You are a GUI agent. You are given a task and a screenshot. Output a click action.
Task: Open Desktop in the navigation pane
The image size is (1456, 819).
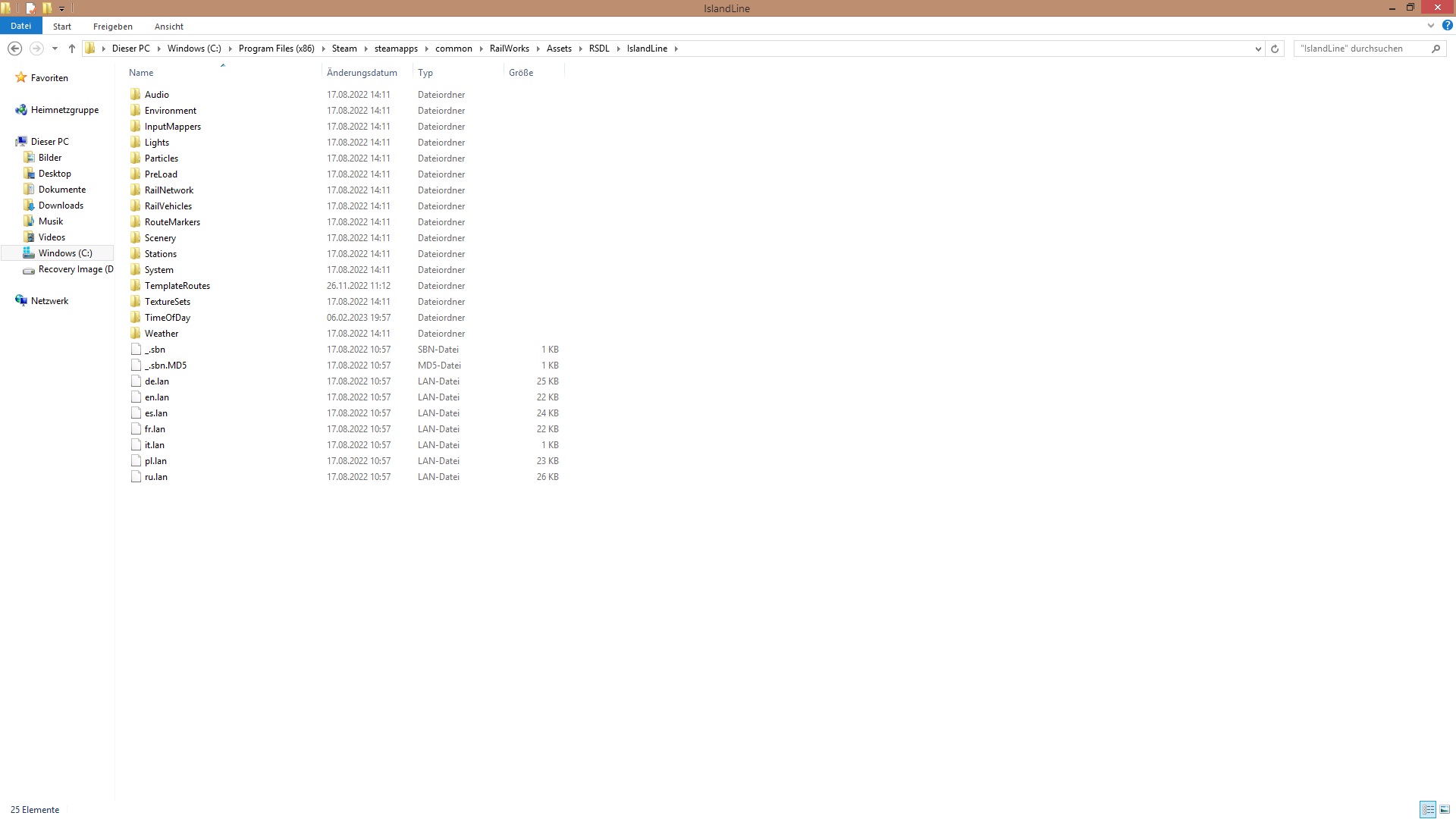[55, 173]
